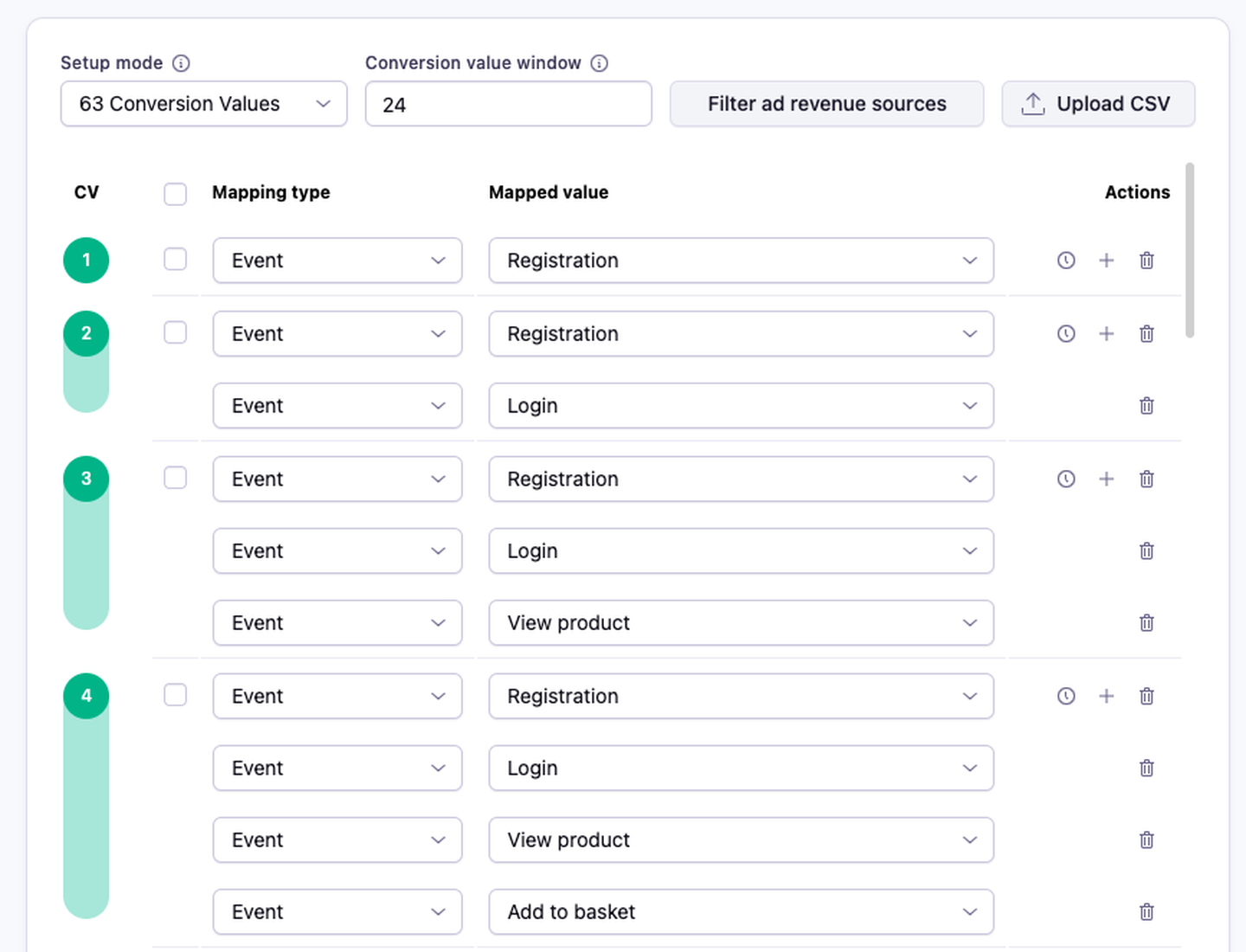The image size is (1246, 952).
Task: Click the clock icon for CV 3
Action: pyautogui.click(x=1066, y=479)
